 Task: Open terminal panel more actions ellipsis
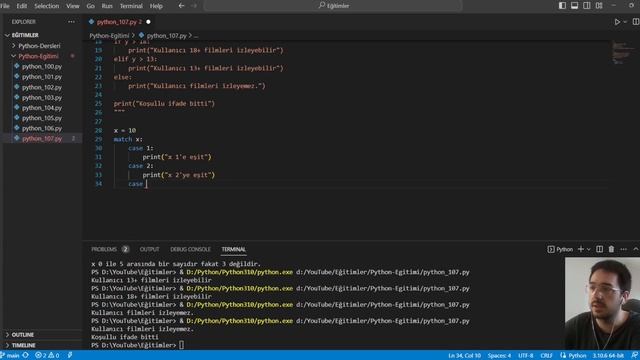click(623, 249)
